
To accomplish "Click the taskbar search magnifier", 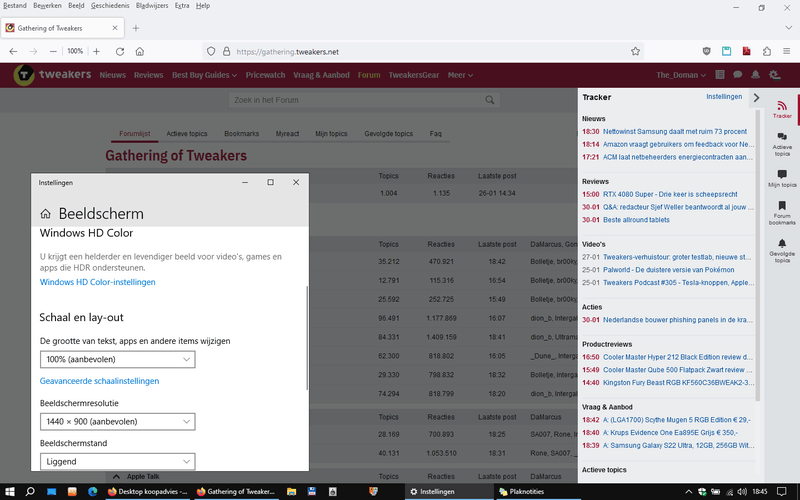I will [x=30, y=492].
